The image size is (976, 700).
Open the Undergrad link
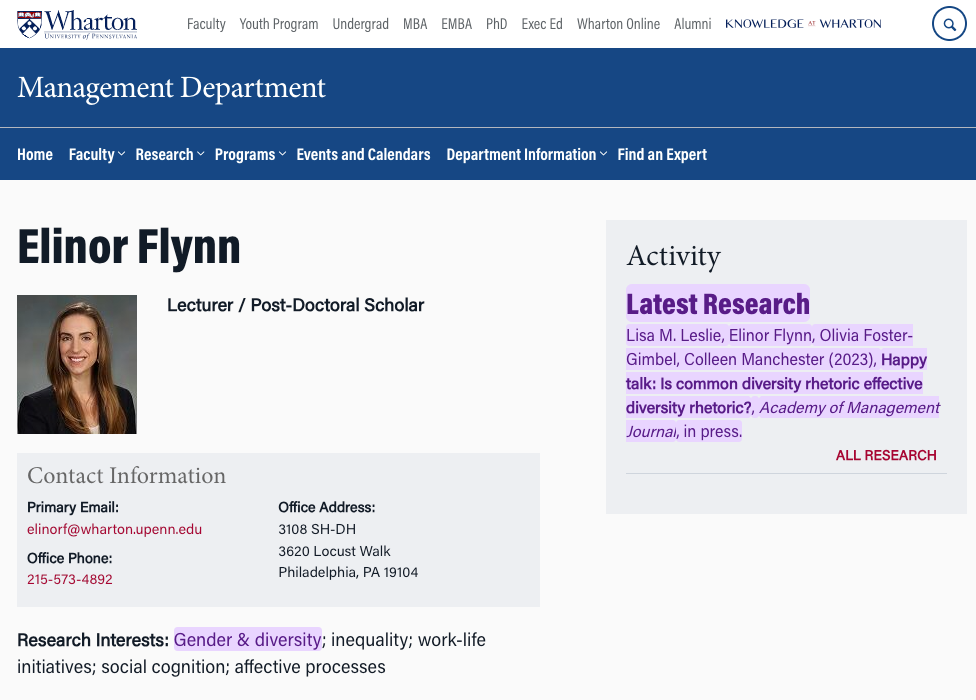tap(360, 24)
